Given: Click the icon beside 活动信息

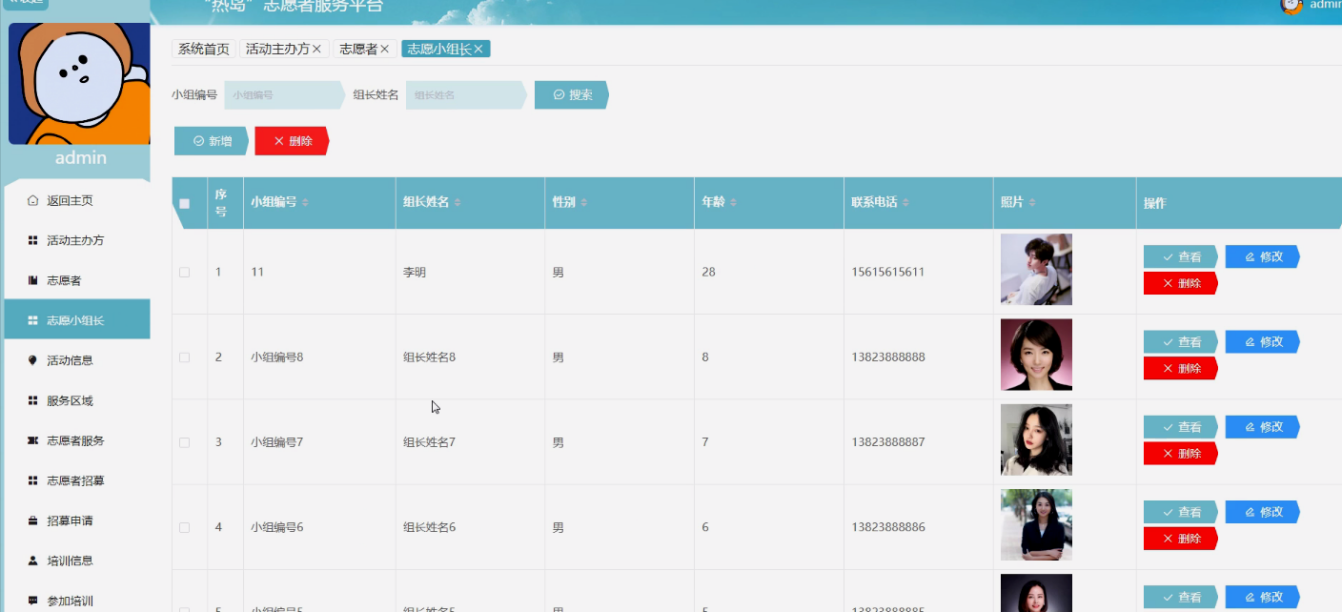Looking at the screenshot, I should click(33, 360).
